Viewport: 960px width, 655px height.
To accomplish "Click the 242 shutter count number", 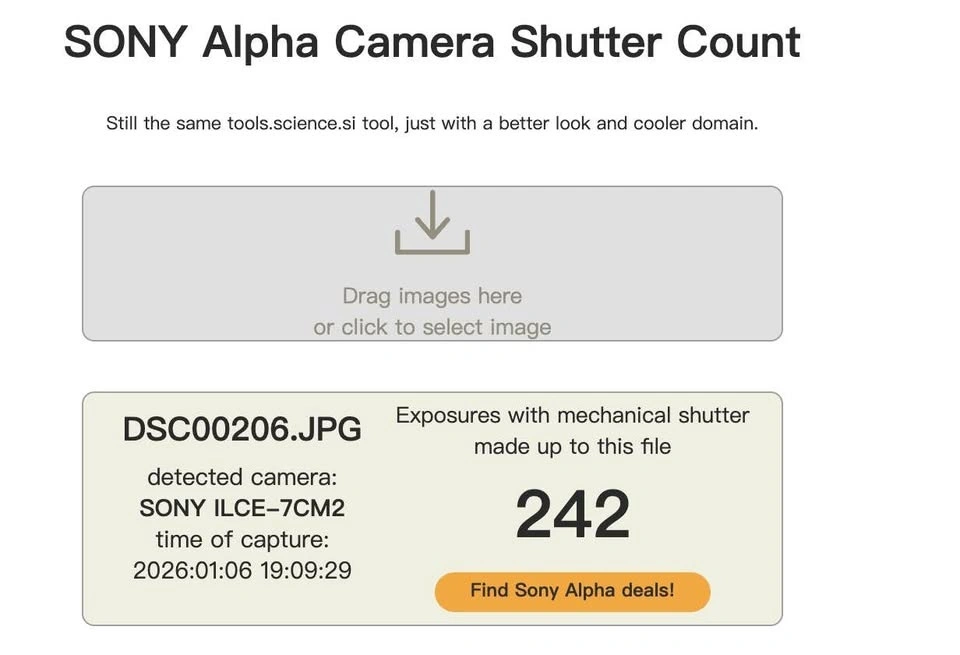I will tap(572, 515).
